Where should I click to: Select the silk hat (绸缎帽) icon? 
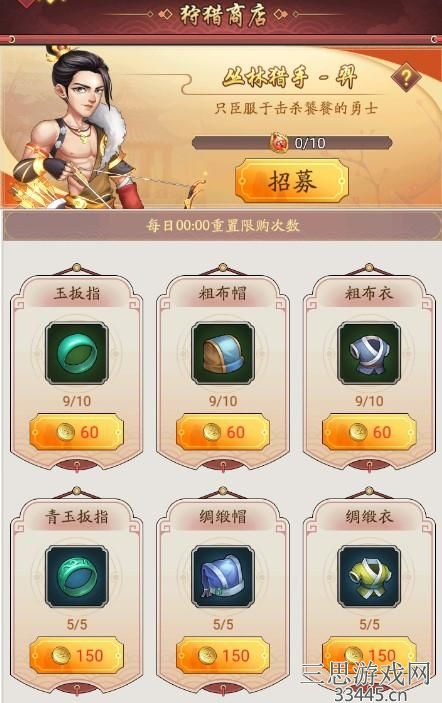pos(223,577)
